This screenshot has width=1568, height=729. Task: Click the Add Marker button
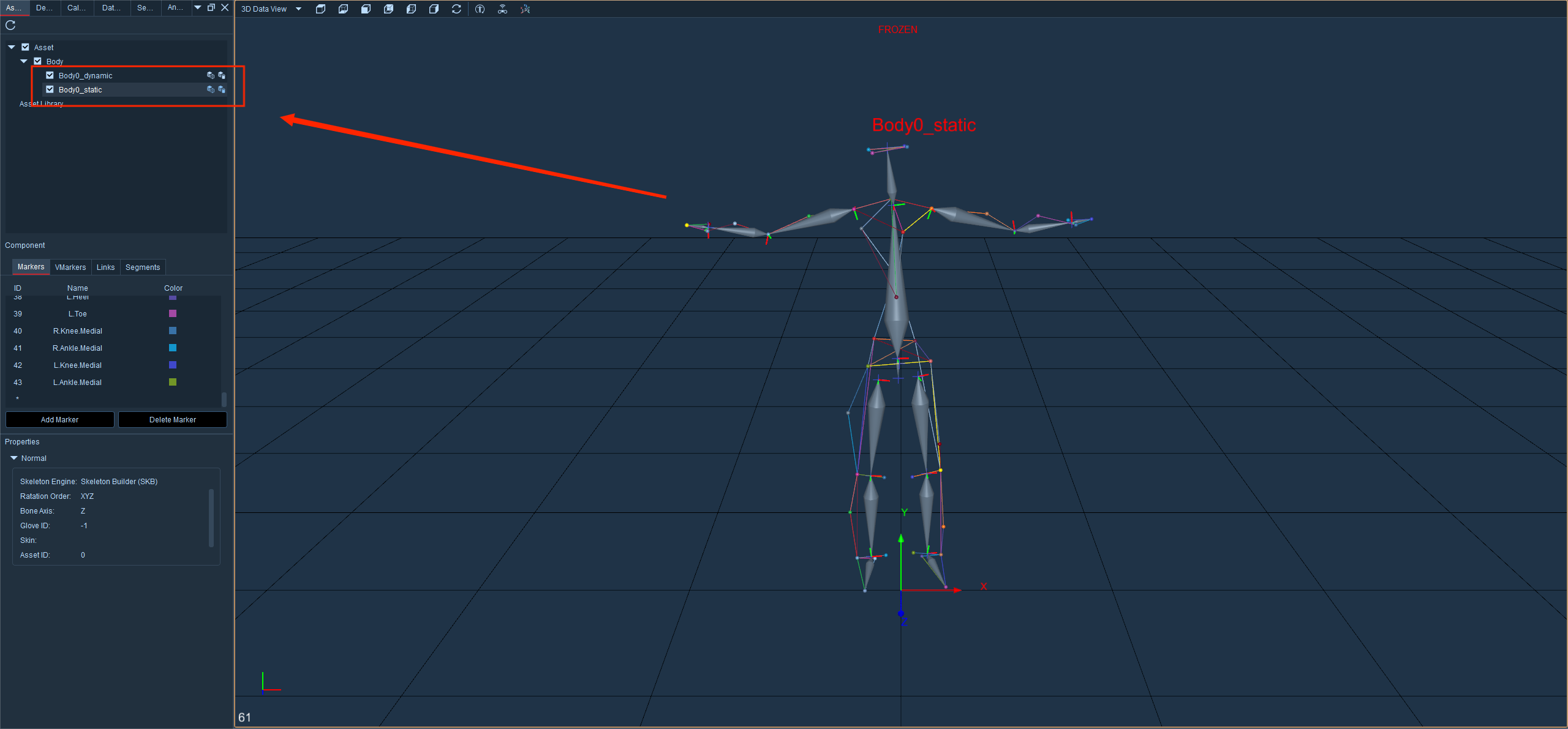pos(59,420)
